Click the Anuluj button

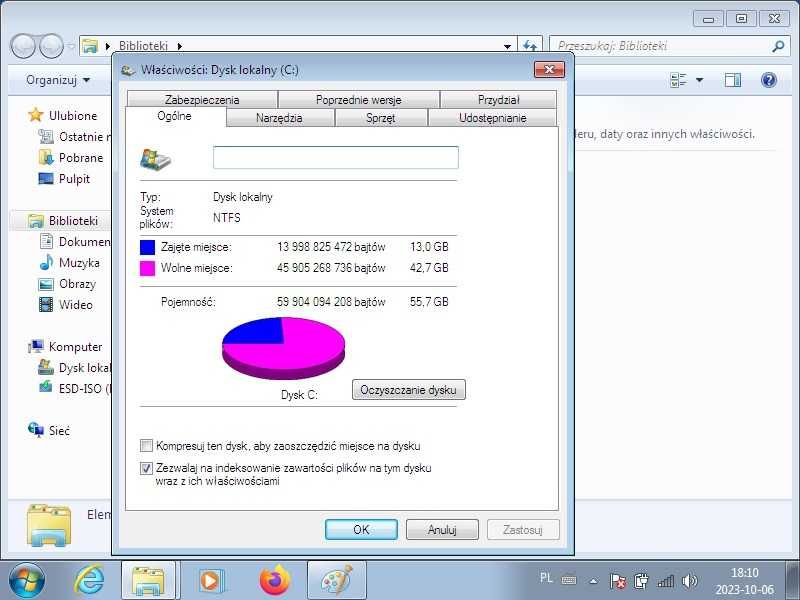click(x=442, y=530)
